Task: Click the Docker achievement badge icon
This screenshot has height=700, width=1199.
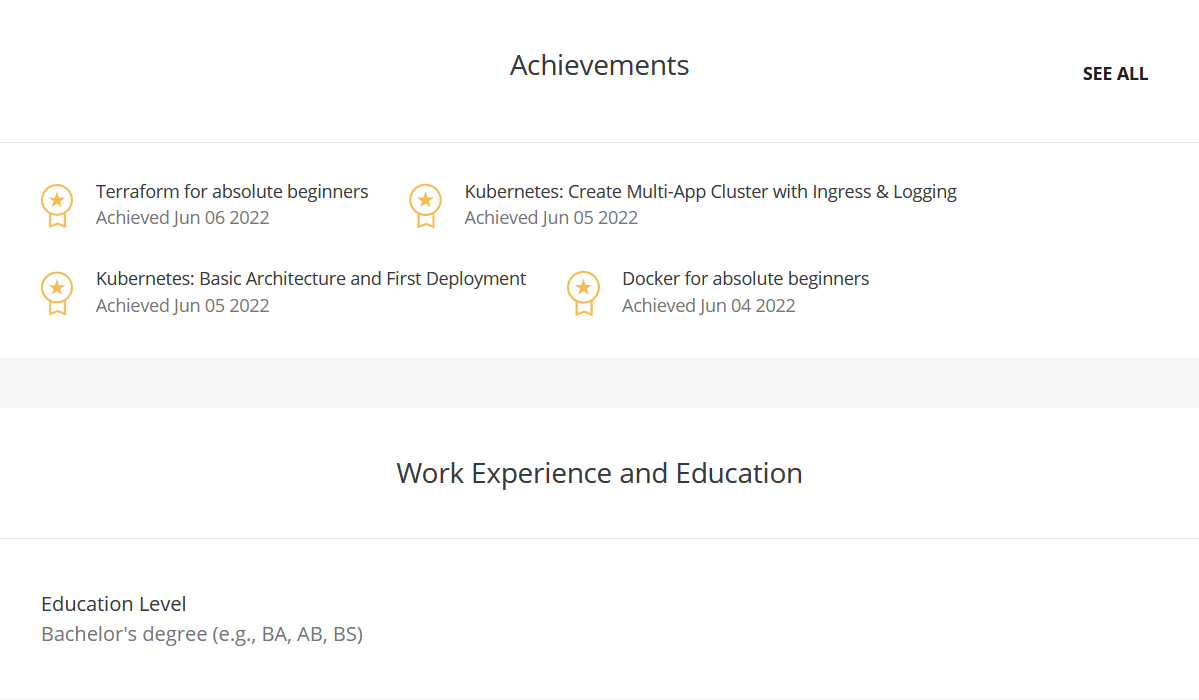Action: [x=583, y=292]
